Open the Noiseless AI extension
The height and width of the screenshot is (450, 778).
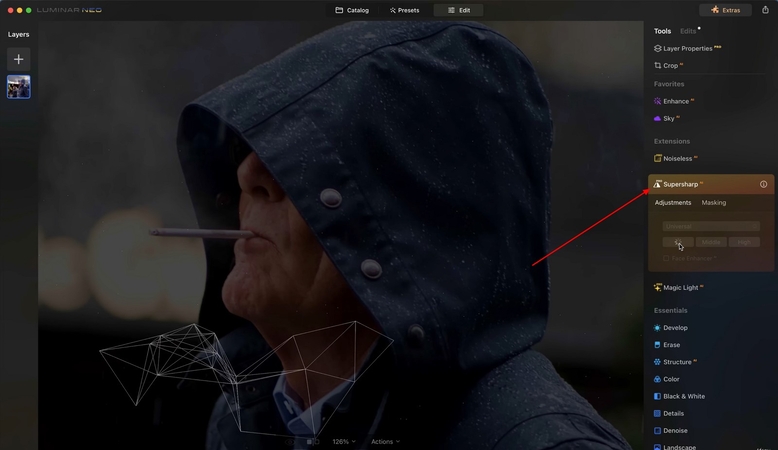pos(675,158)
